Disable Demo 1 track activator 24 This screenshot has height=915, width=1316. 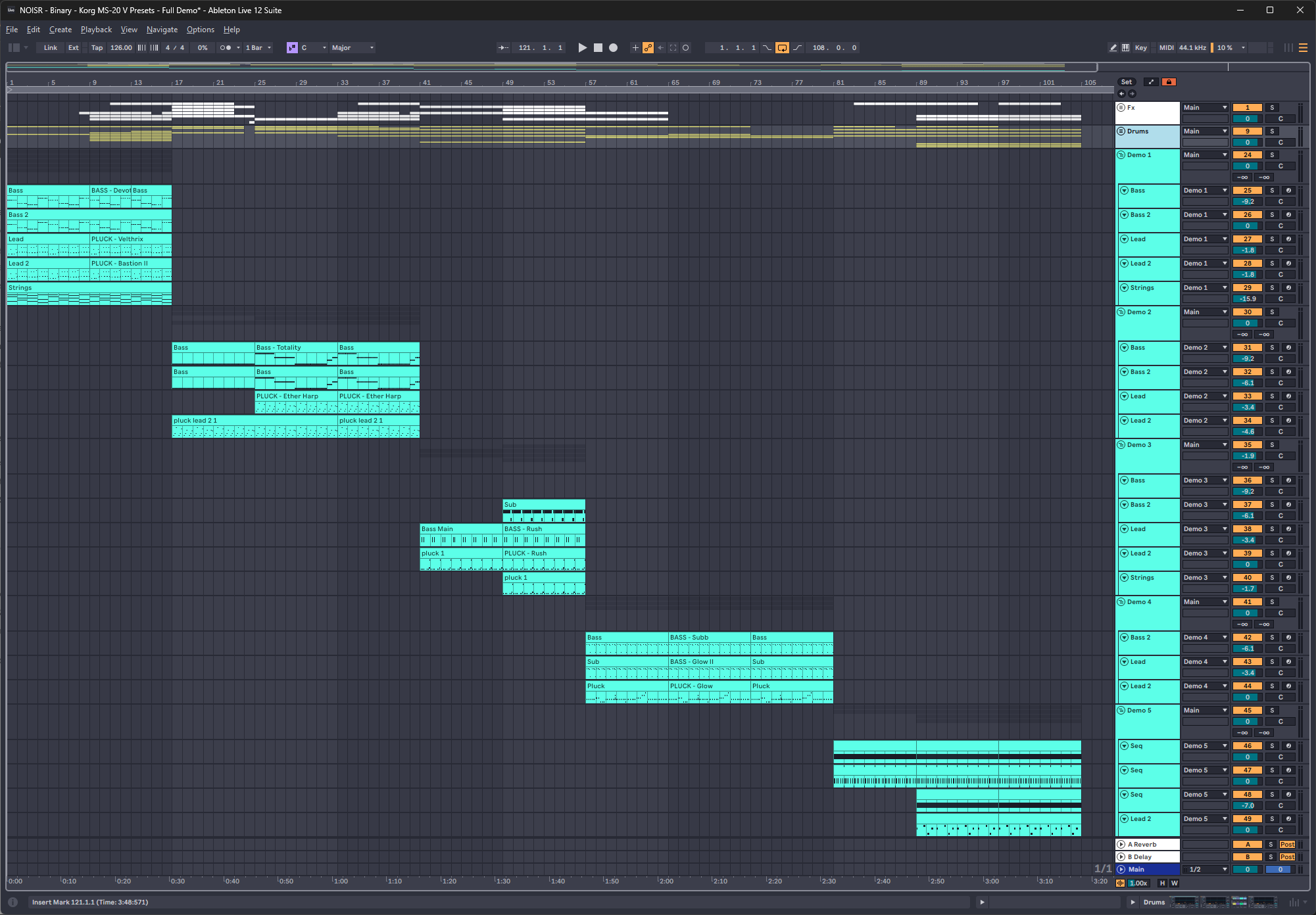(x=1247, y=155)
